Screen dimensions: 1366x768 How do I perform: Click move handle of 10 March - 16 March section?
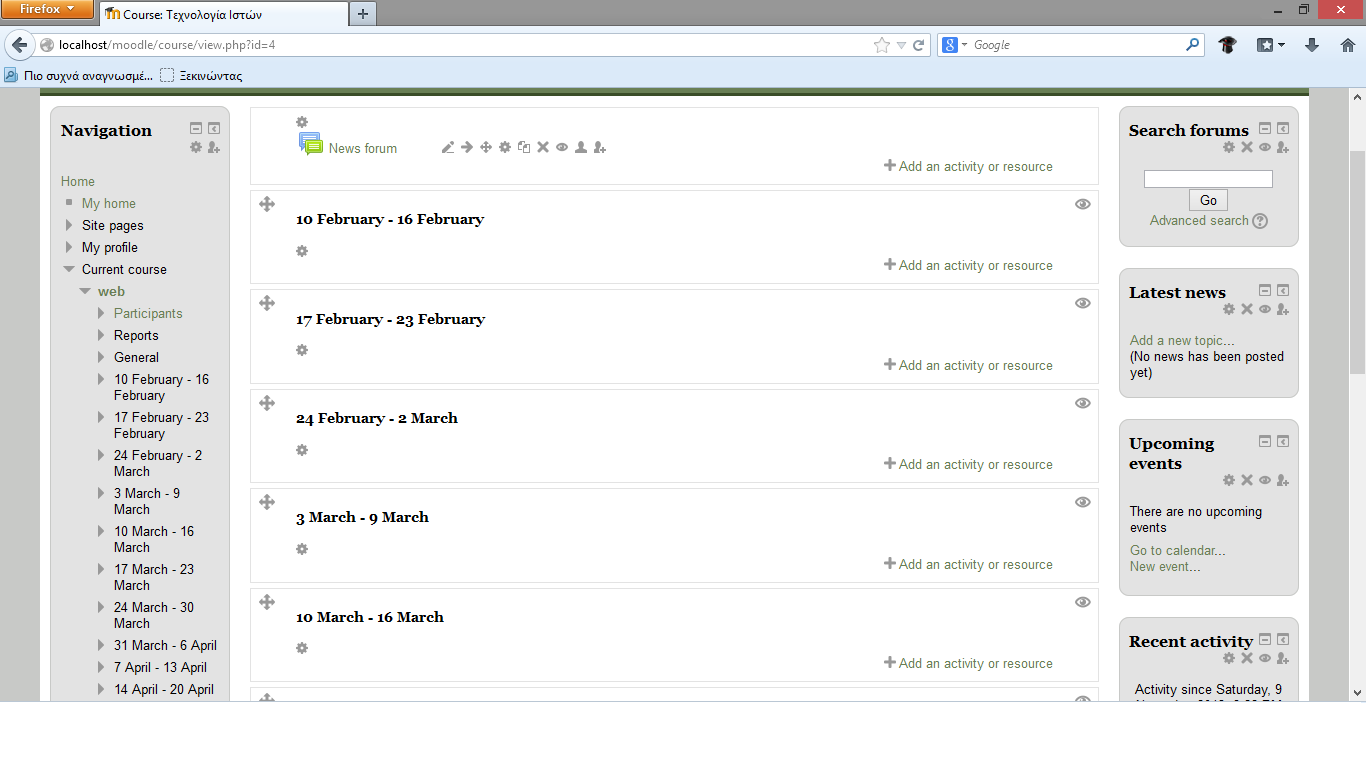(x=267, y=602)
